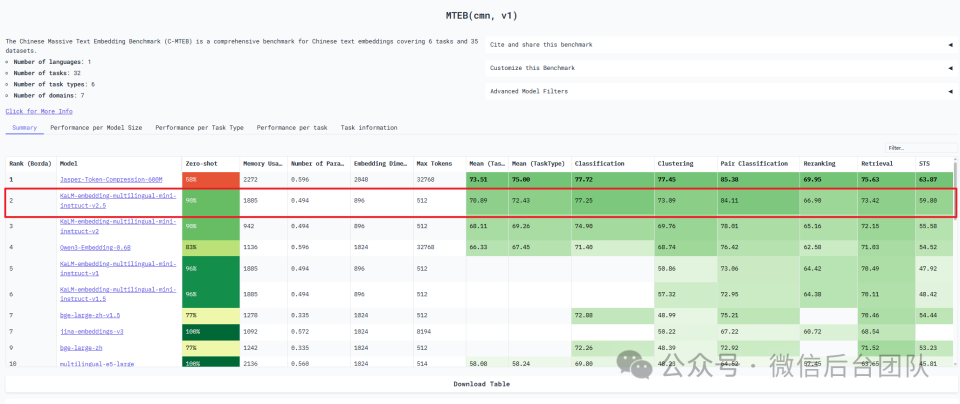The width and height of the screenshot is (960, 404).
Task: Switch to the Summary tab
Action: 24,128
